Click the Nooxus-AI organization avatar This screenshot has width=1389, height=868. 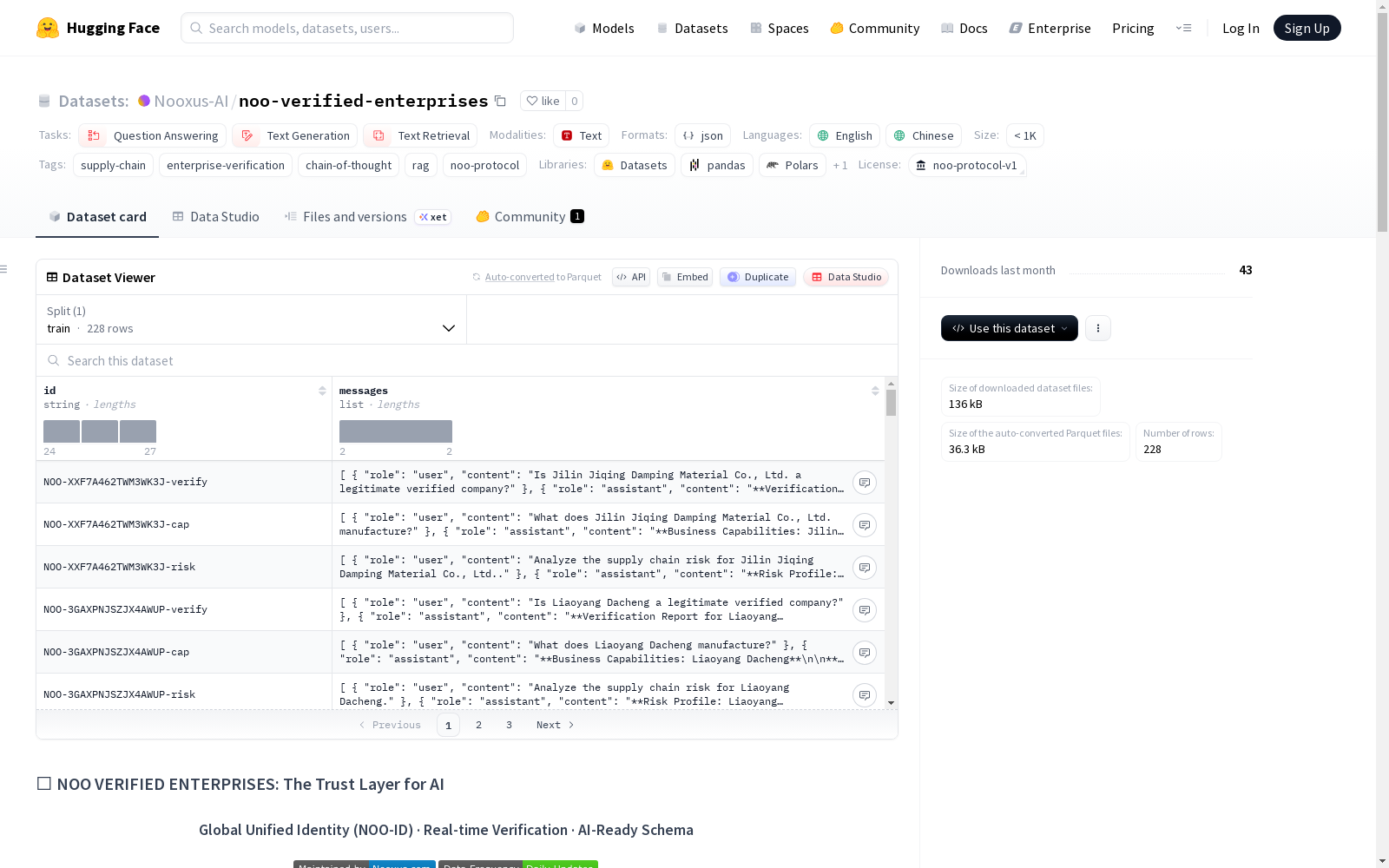[144, 101]
